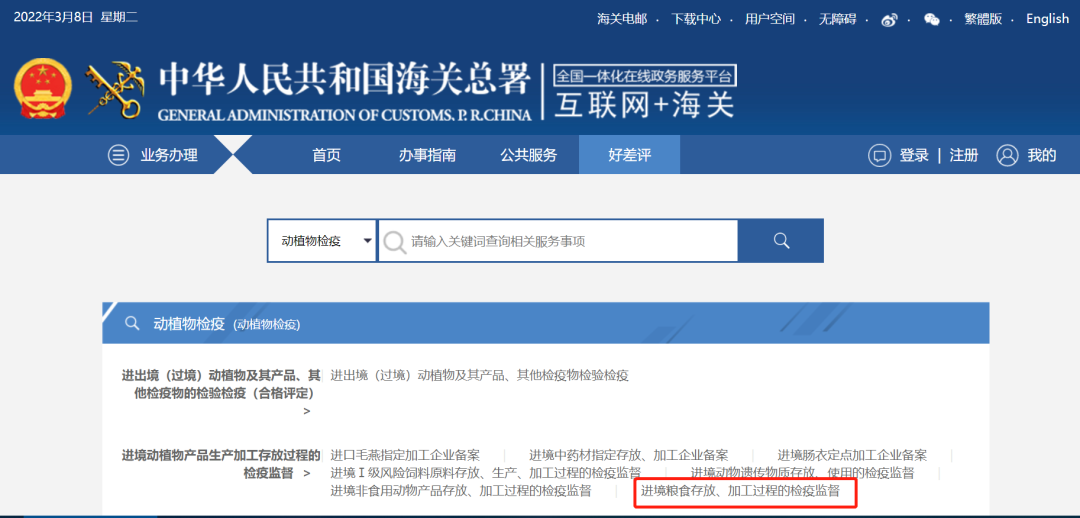
Task: Click the 注册 register link
Action: pyautogui.click(x=964, y=155)
